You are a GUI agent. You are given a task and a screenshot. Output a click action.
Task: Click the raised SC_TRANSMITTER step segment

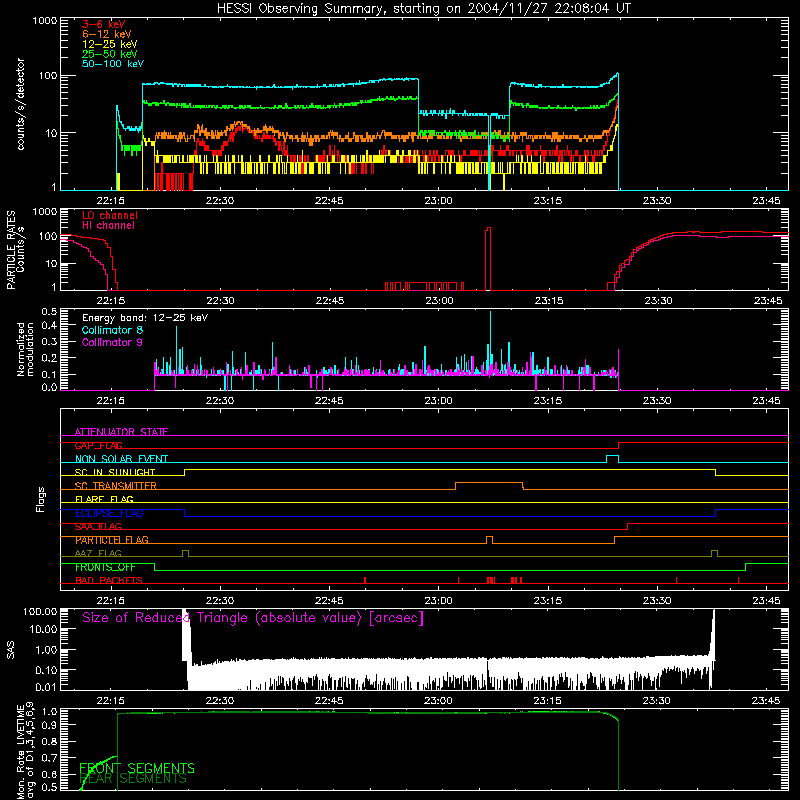click(489, 483)
